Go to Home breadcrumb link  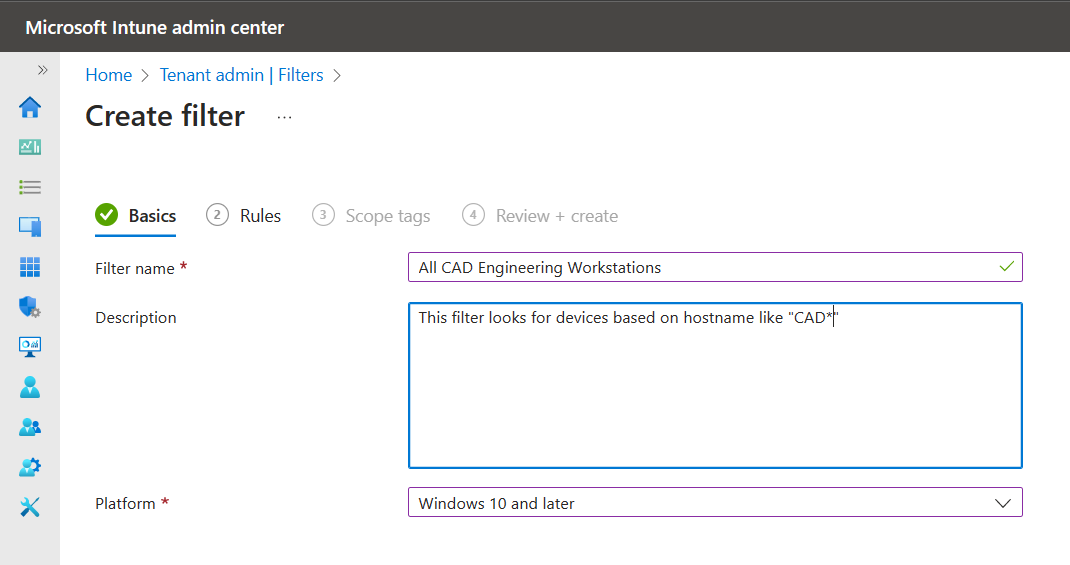tap(109, 75)
